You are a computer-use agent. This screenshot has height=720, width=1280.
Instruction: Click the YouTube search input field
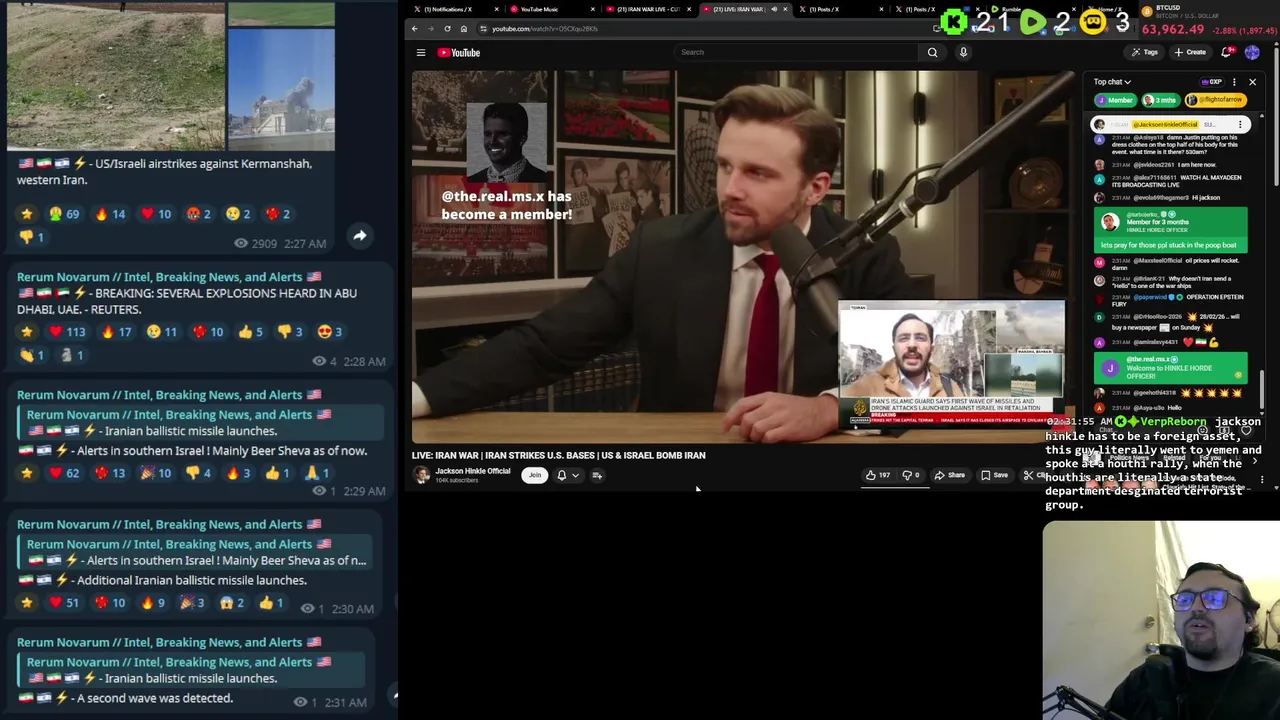tap(796, 52)
